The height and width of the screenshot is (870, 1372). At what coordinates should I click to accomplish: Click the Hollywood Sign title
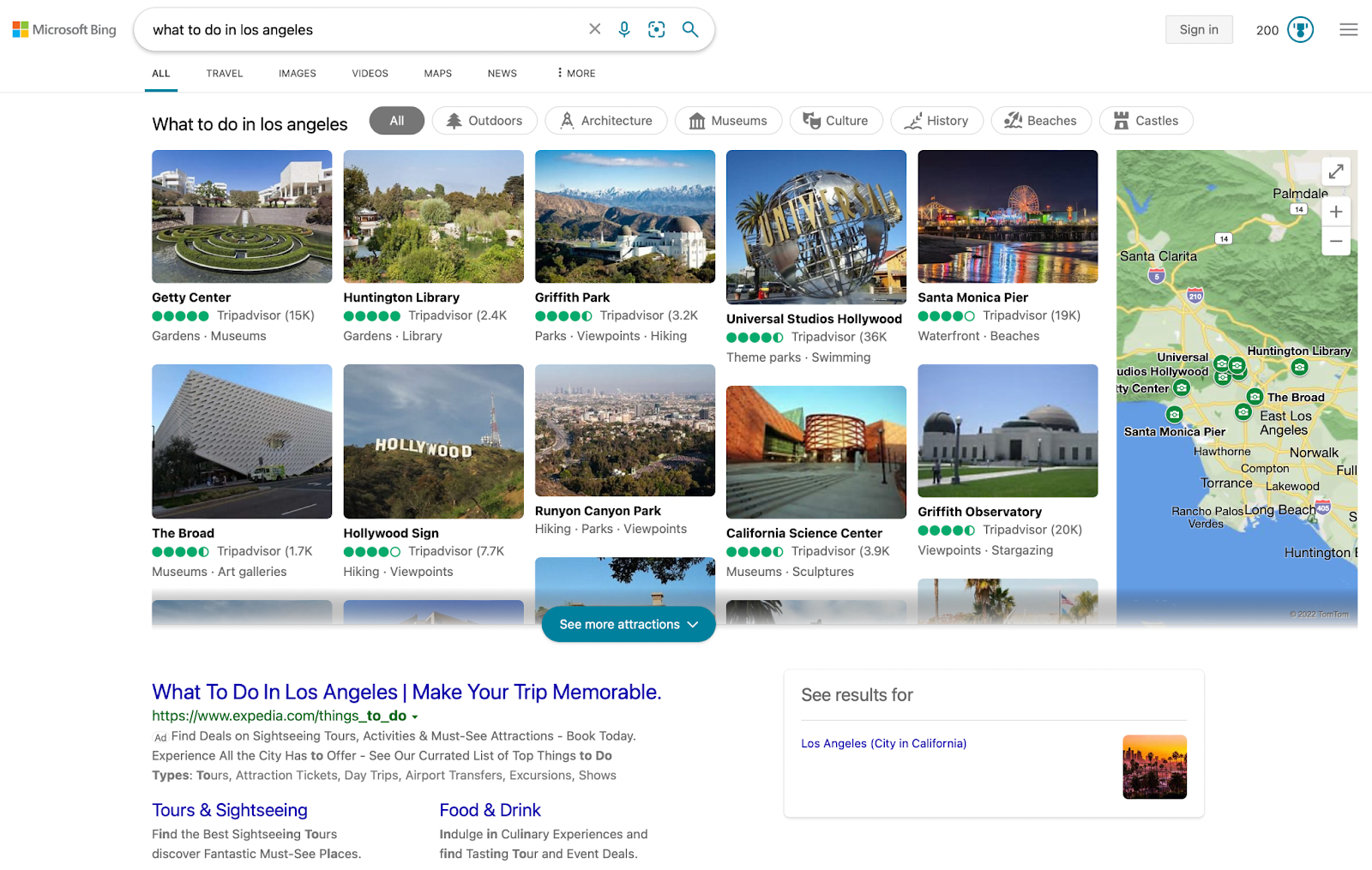click(391, 533)
